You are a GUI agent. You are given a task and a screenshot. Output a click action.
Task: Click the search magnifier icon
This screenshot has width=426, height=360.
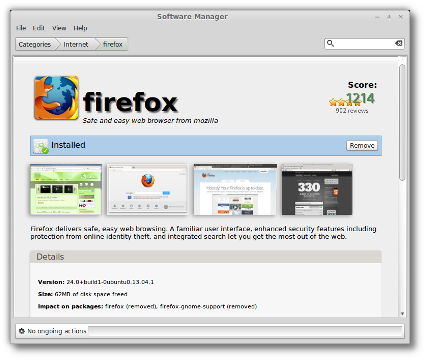coord(330,43)
